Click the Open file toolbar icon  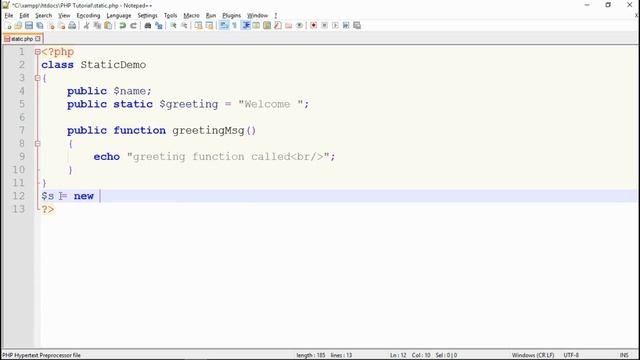(x=18, y=26)
